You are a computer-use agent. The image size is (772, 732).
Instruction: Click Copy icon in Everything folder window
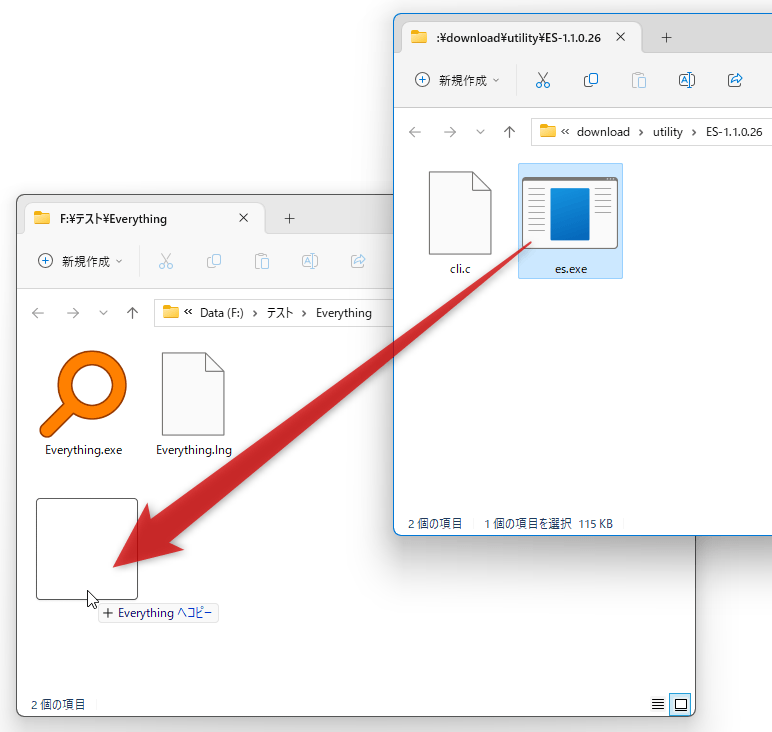[x=214, y=261]
